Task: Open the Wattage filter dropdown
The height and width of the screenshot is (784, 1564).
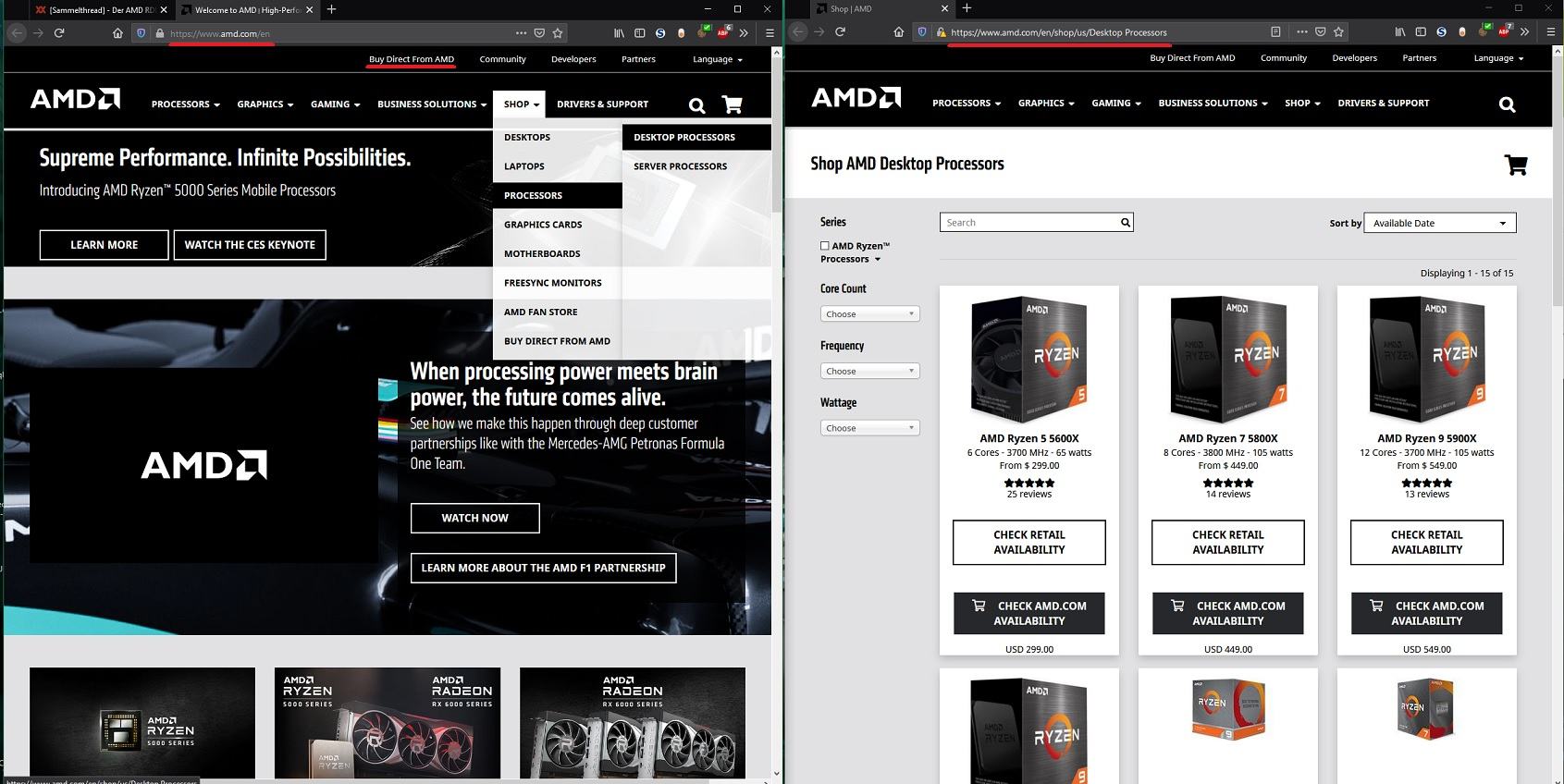Action: coord(869,428)
